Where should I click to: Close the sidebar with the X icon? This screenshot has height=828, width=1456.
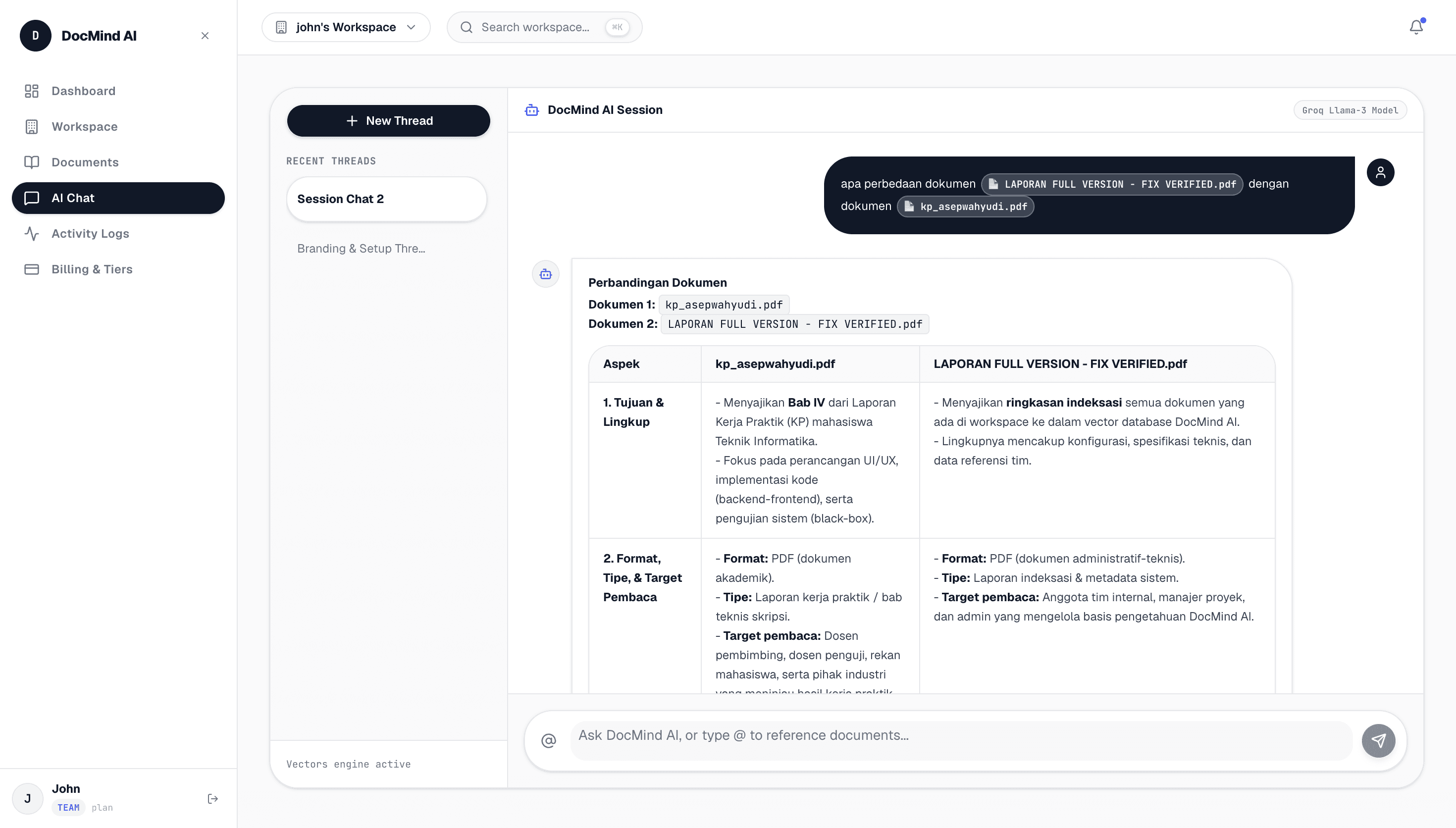tap(205, 36)
